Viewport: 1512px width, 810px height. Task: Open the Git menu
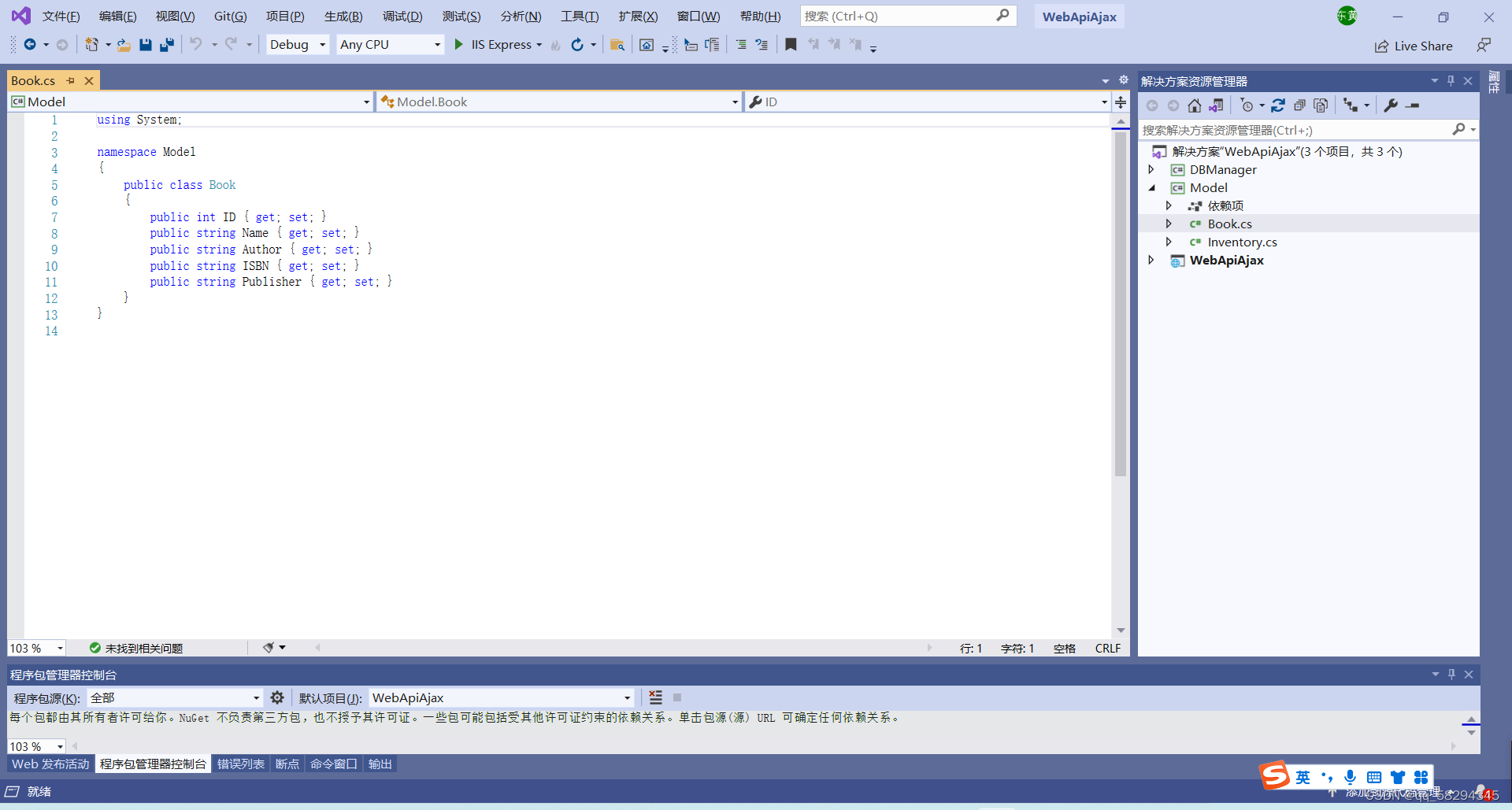click(229, 16)
